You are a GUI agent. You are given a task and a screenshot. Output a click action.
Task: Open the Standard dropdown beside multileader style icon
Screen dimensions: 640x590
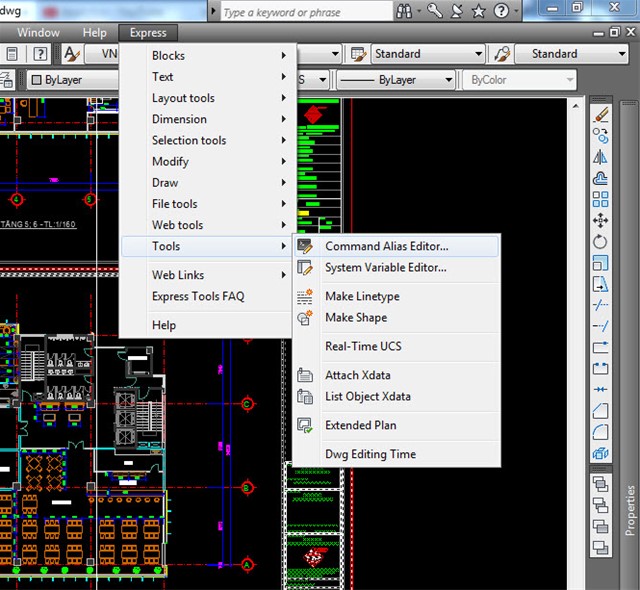click(x=571, y=54)
